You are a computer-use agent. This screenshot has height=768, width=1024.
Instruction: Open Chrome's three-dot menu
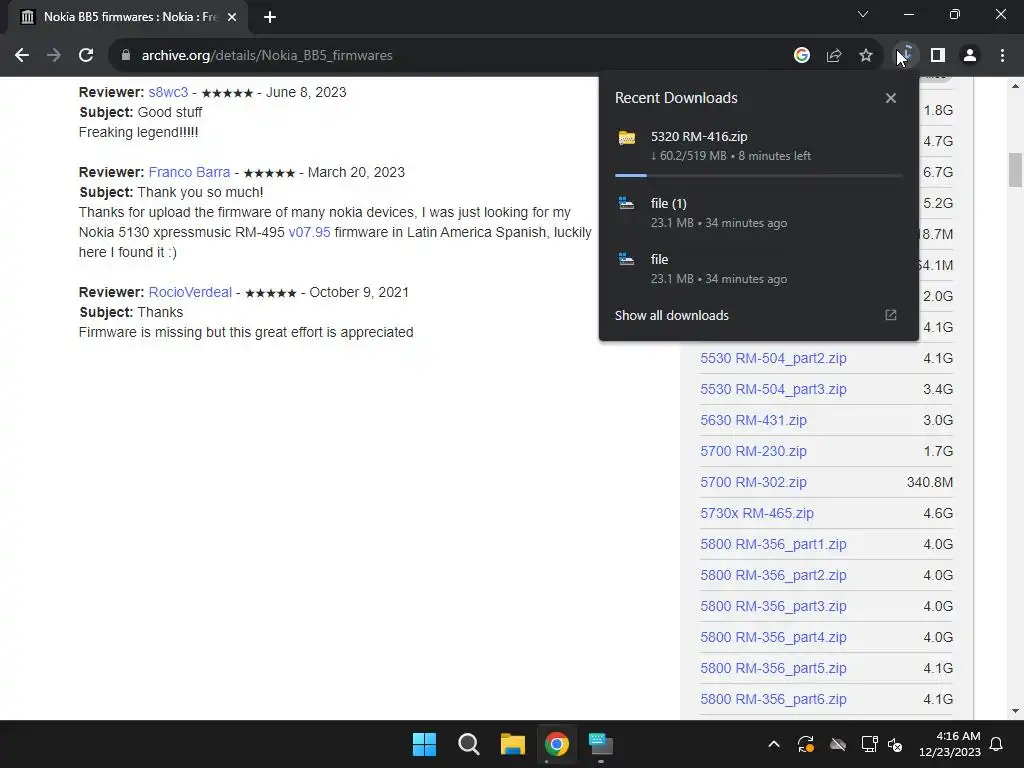tap(1002, 56)
